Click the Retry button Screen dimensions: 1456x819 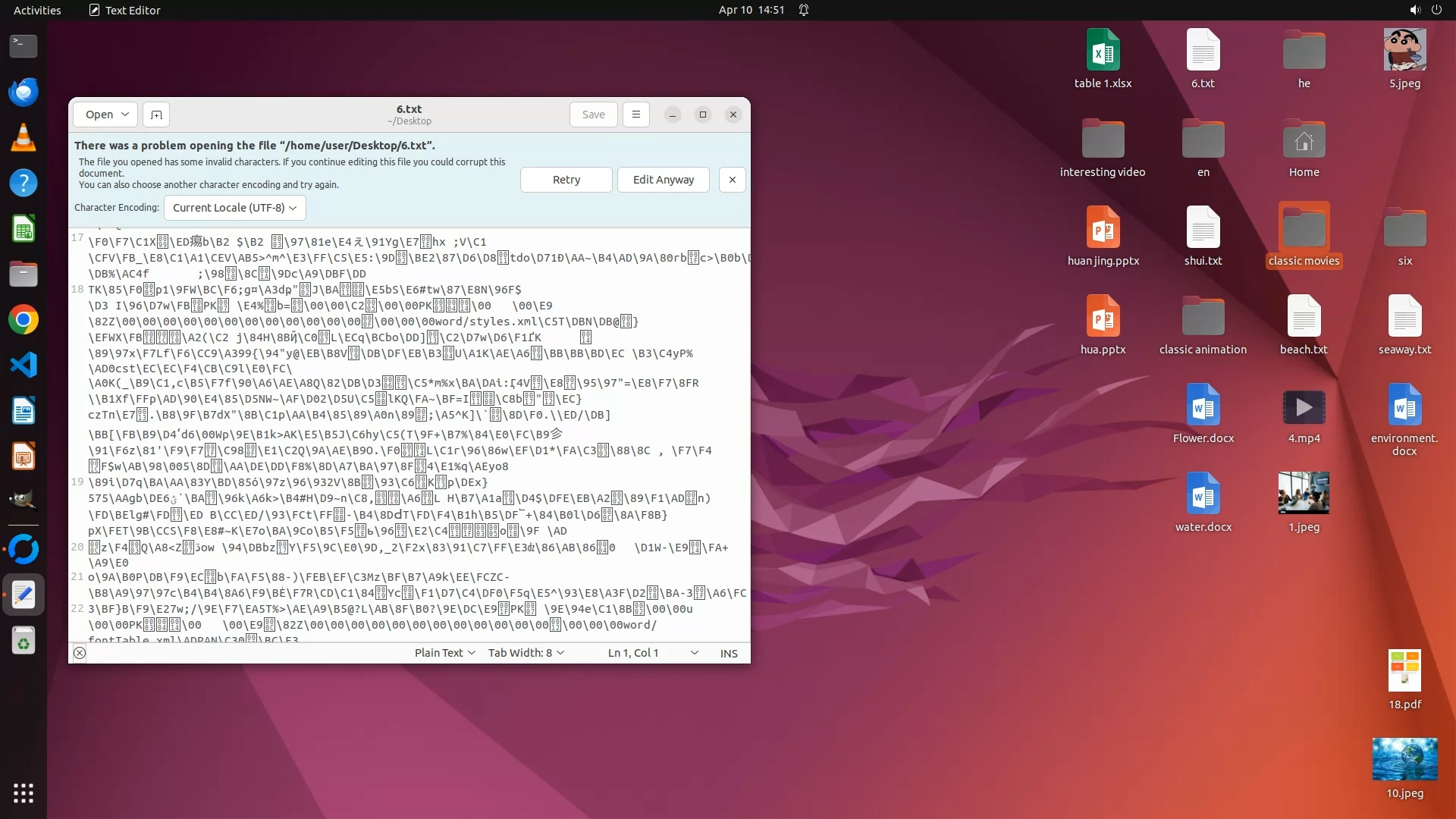click(566, 180)
